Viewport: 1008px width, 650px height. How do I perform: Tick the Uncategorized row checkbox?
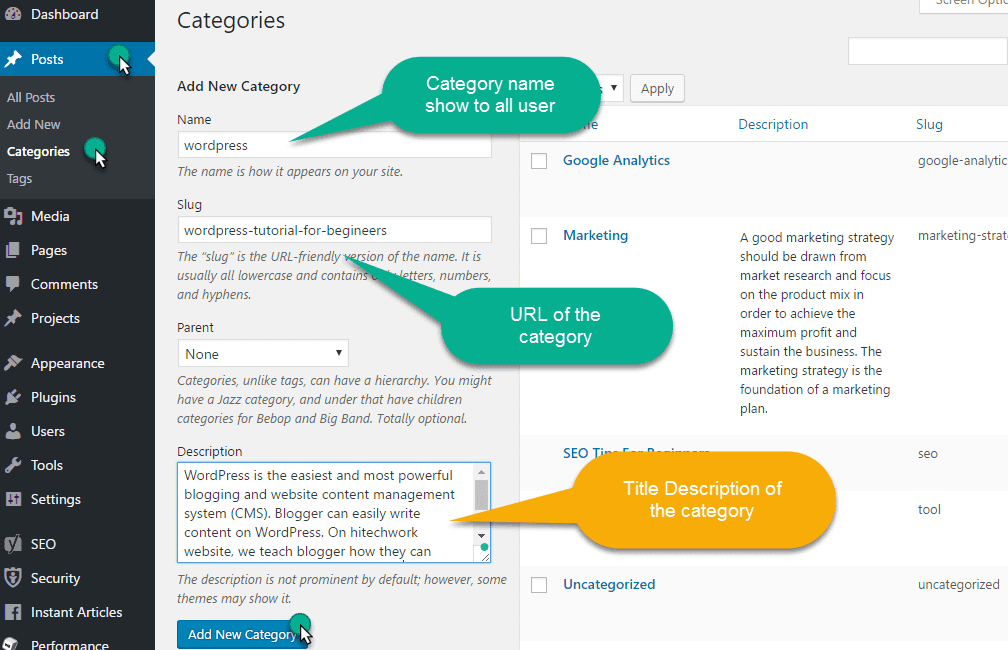click(x=539, y=585)
